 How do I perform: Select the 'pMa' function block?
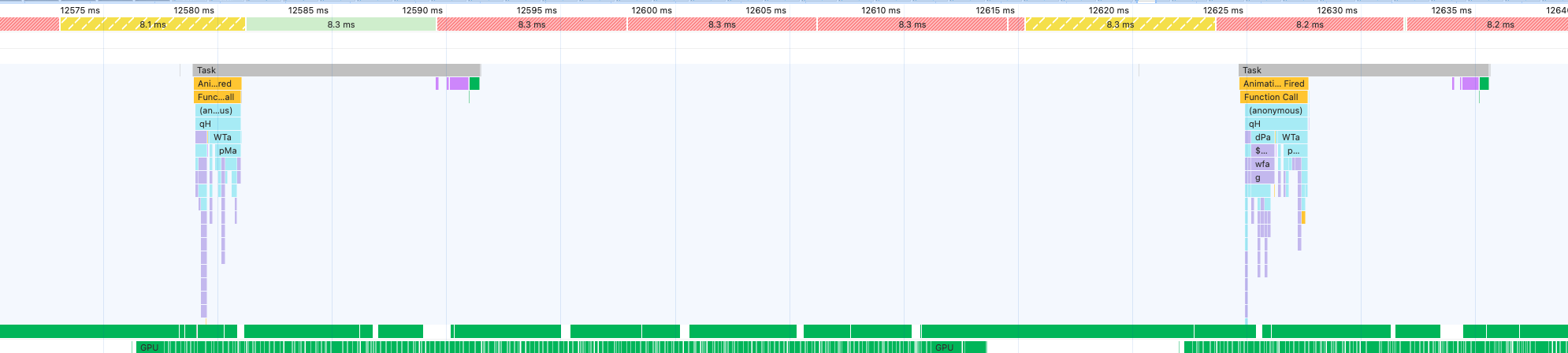click(228, 150)
